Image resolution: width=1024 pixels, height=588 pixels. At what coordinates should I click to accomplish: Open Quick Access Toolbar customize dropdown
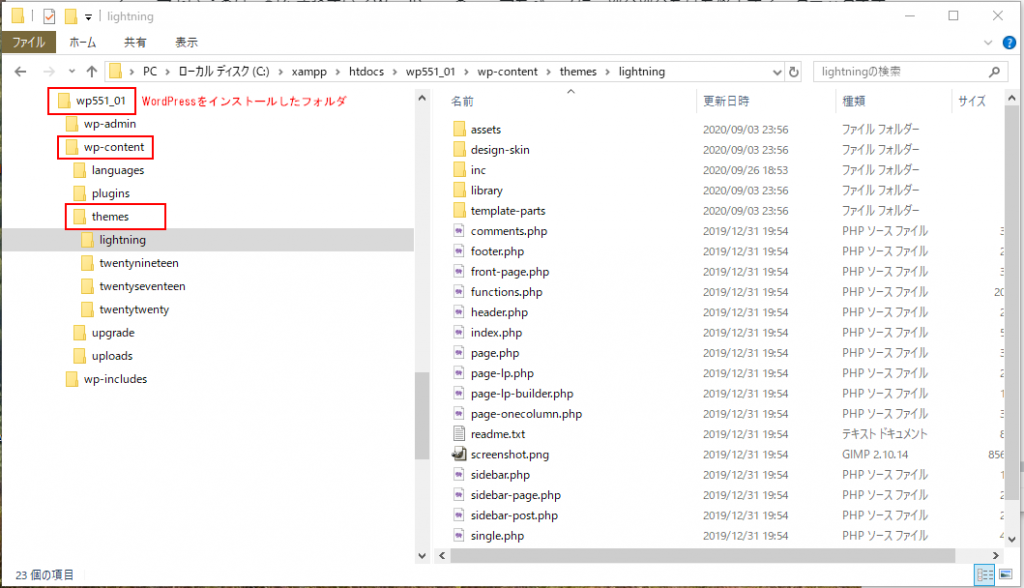coord(88,17)
